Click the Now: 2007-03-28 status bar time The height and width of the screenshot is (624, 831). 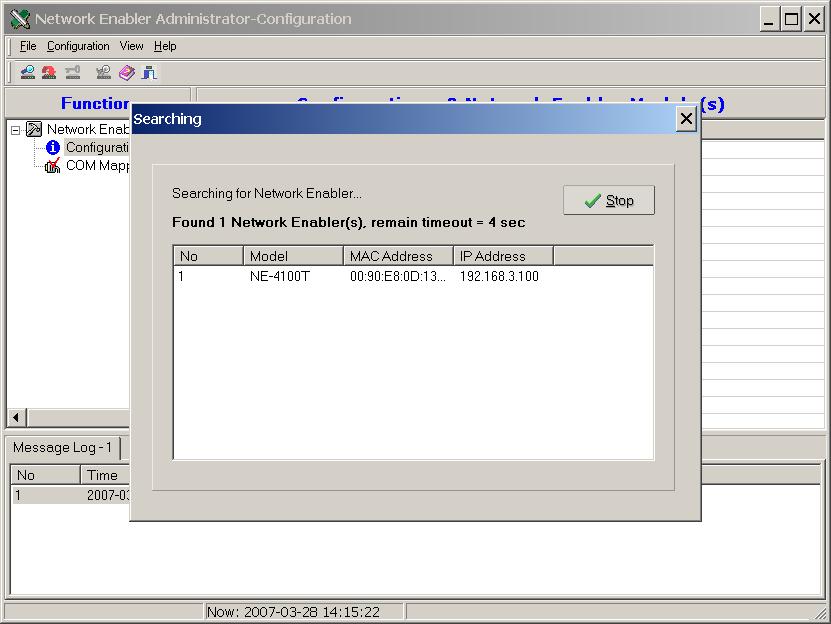[x=293, y=612]
